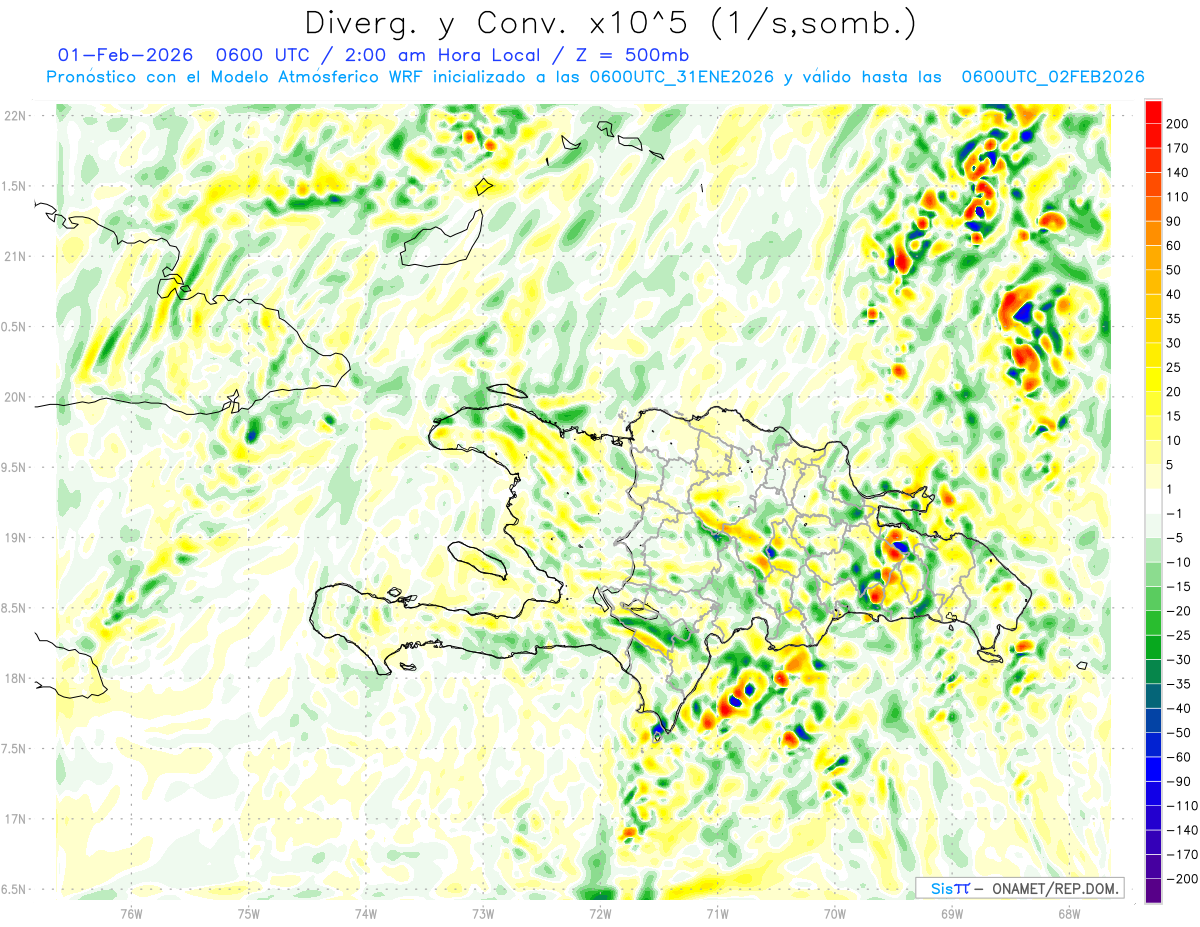Click the '0600UTC_02FEB2026' valid-until timestamp
This screenshot has width=1200, height=927.
pos(1053,77)
